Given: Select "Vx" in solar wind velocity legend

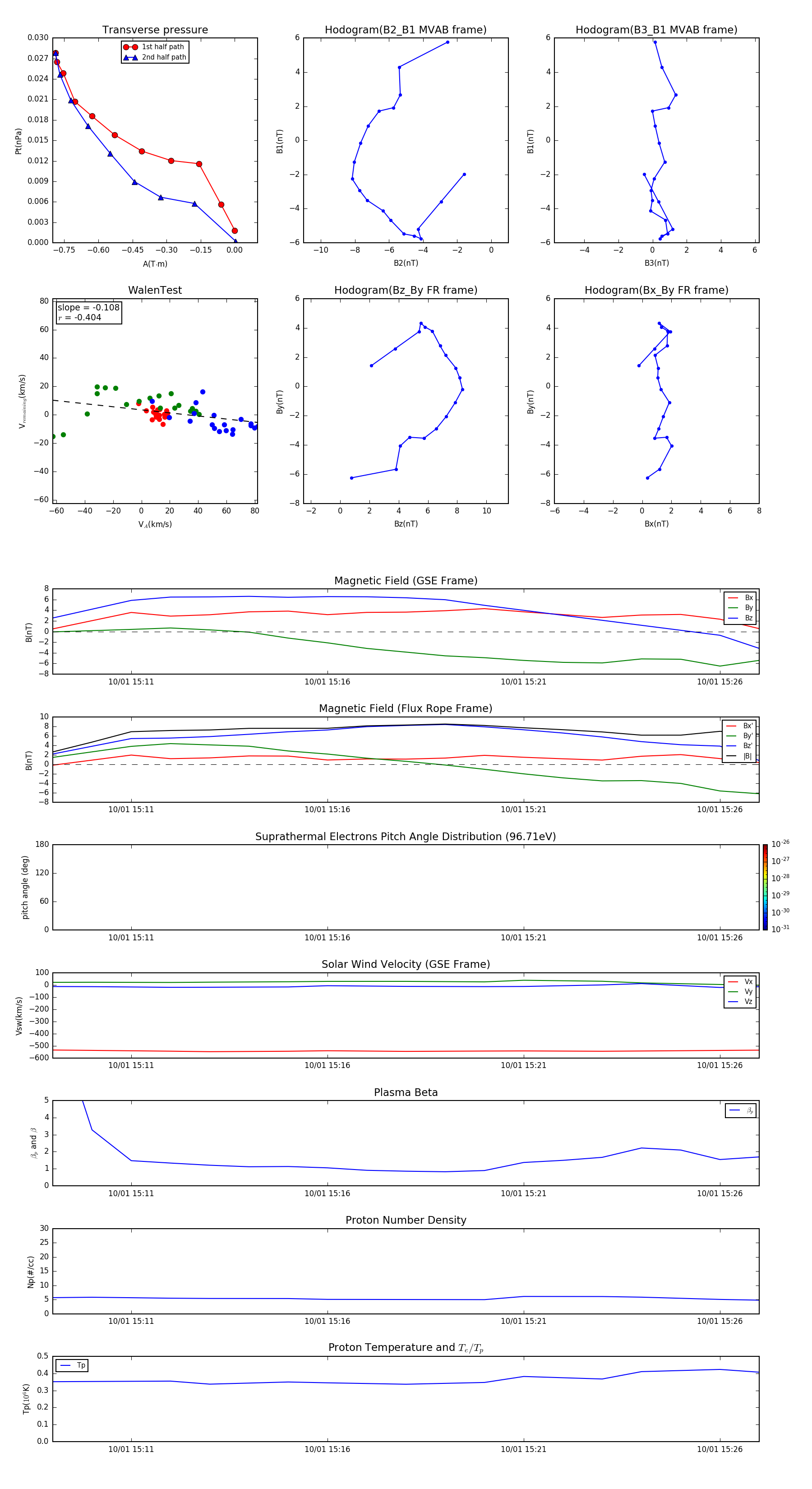Looking at the screenshot, I should (740, 981).
